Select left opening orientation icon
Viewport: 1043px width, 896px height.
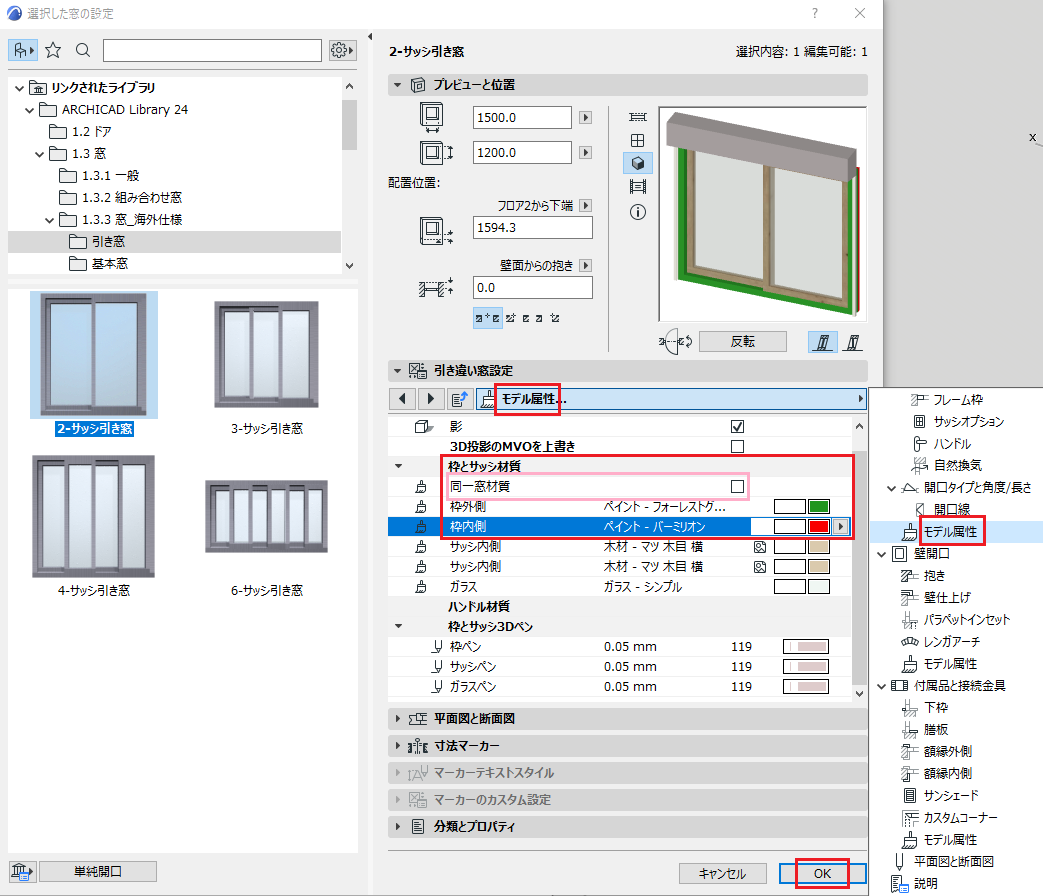pos(823,342)
